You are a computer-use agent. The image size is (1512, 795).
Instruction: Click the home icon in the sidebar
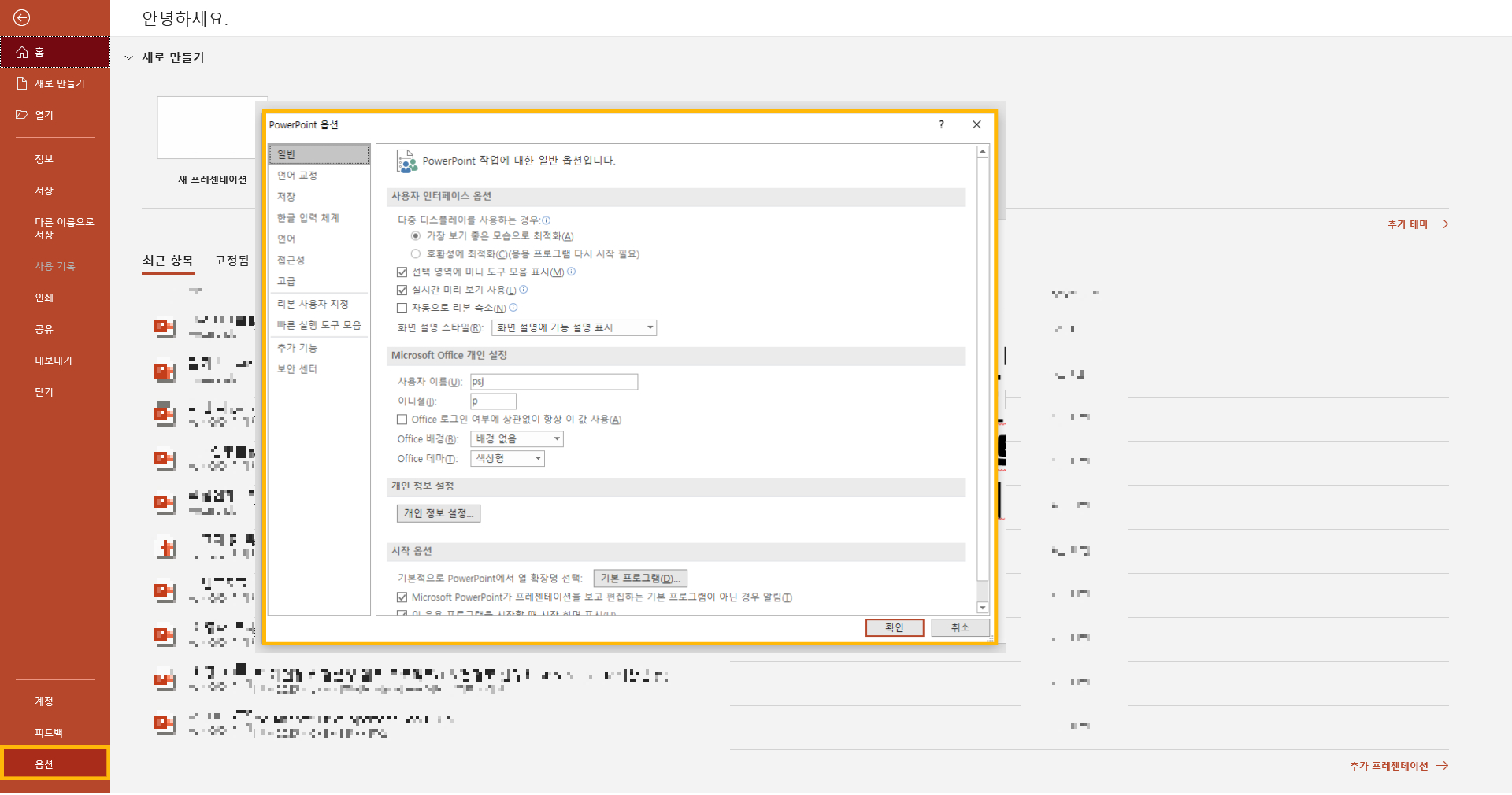(x=22, y=52)
